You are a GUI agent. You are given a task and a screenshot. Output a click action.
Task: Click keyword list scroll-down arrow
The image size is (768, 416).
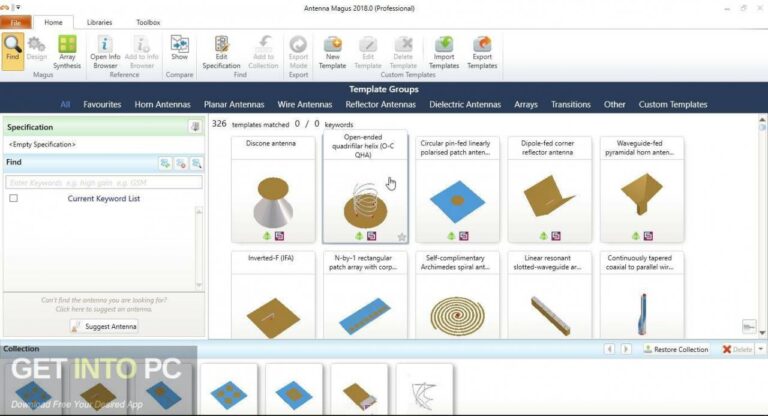199,285
